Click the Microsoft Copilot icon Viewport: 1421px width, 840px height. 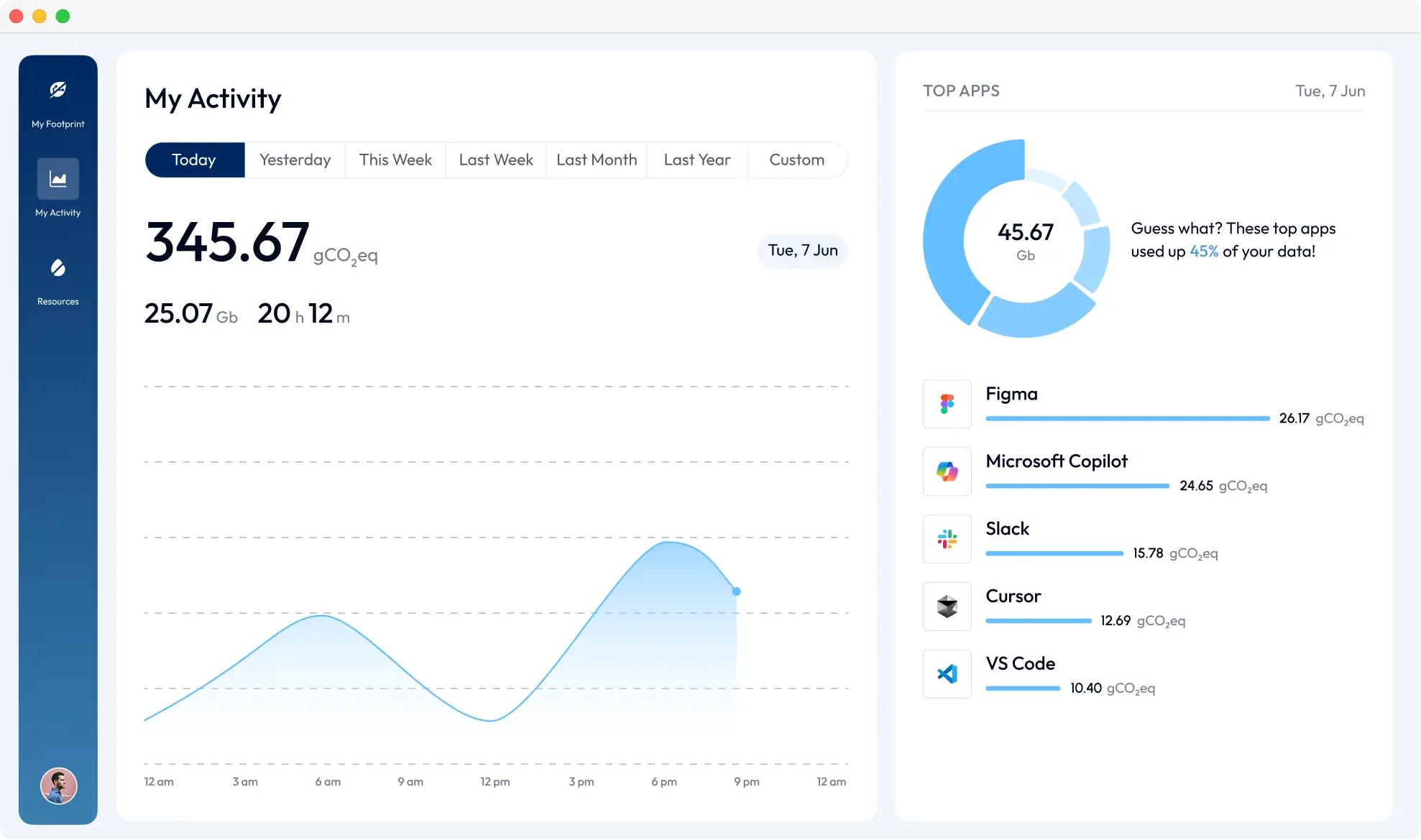pos(947,471)
